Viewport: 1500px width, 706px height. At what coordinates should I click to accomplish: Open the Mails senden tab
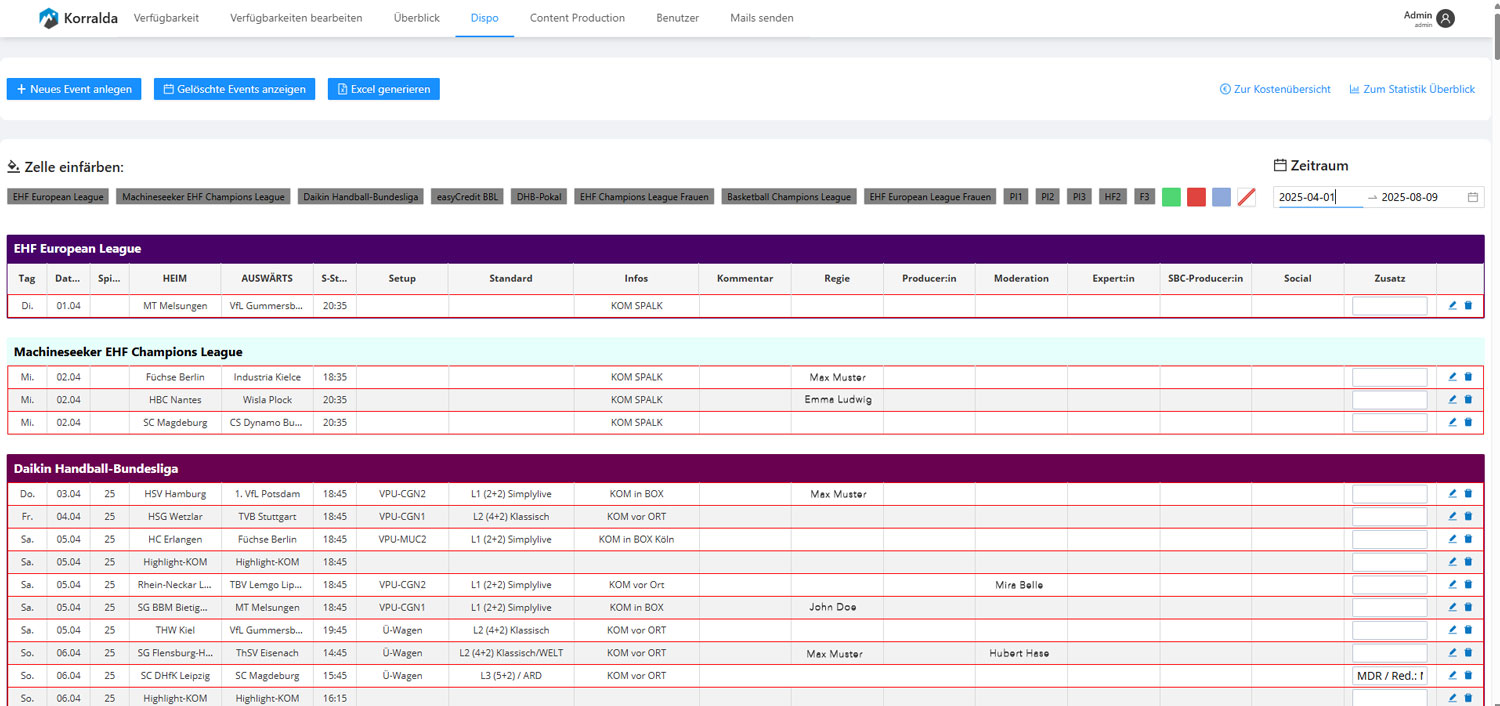tap(762, 18)
